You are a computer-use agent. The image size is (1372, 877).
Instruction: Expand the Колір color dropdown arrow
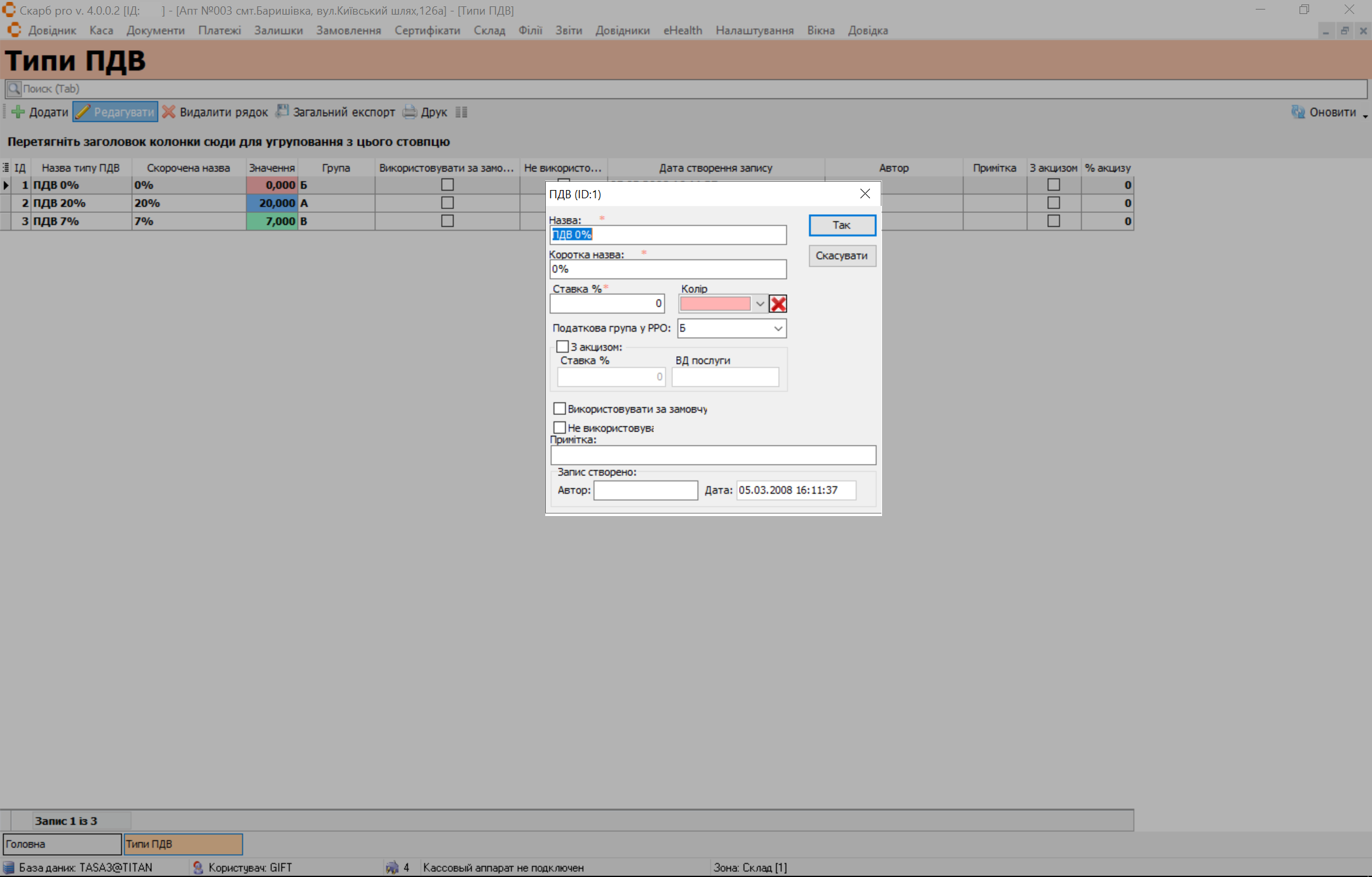[x=759, y=304]
